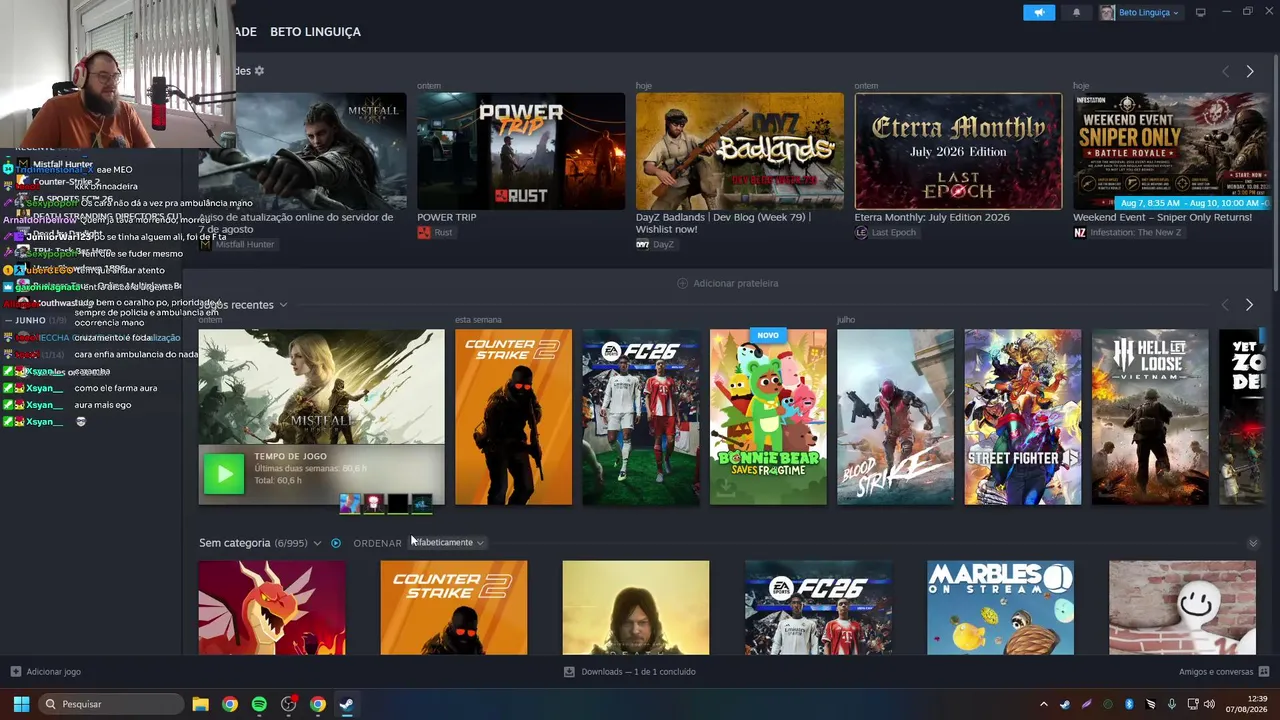Viewport: 1280px width, 720px height.
Task: Open the volume speaker tray icon
Action: tap(1209, 704)
